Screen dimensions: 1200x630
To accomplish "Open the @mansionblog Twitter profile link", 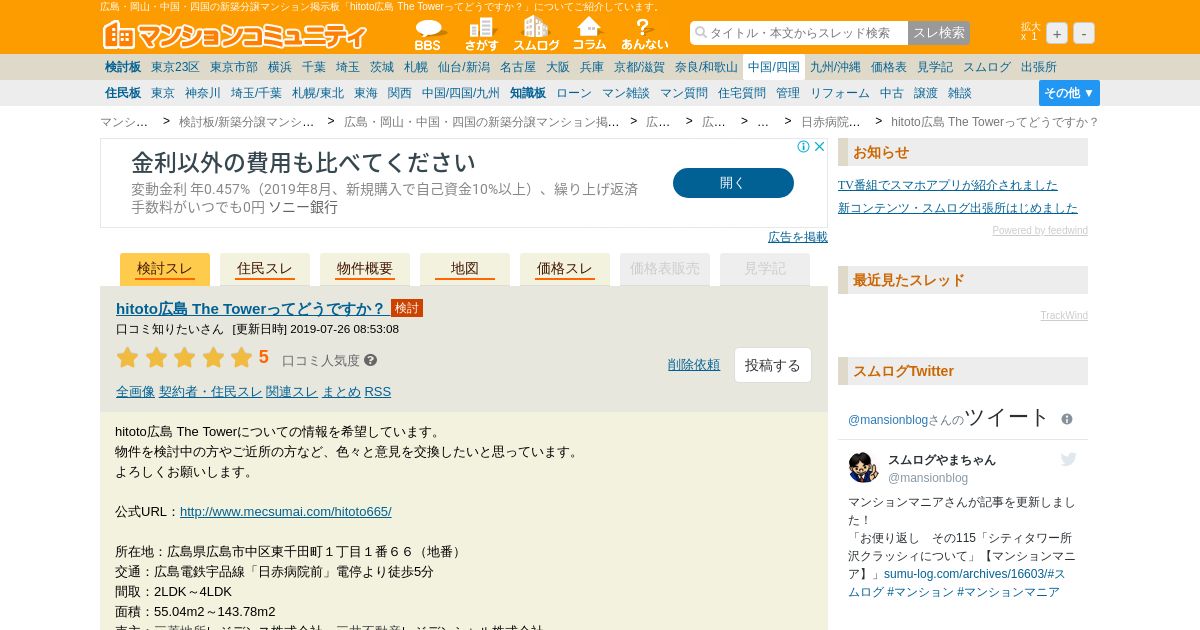I will [x=888, y=420].
